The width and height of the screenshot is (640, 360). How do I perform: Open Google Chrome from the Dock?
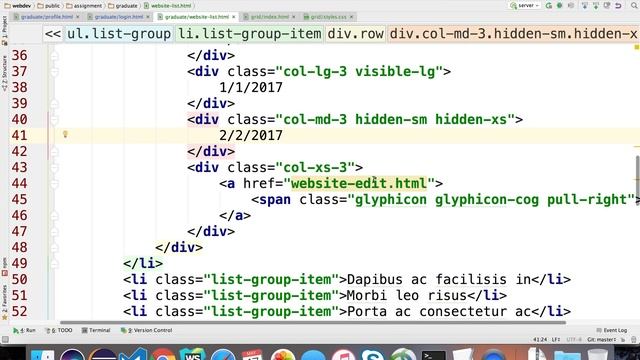click(164, 354)
